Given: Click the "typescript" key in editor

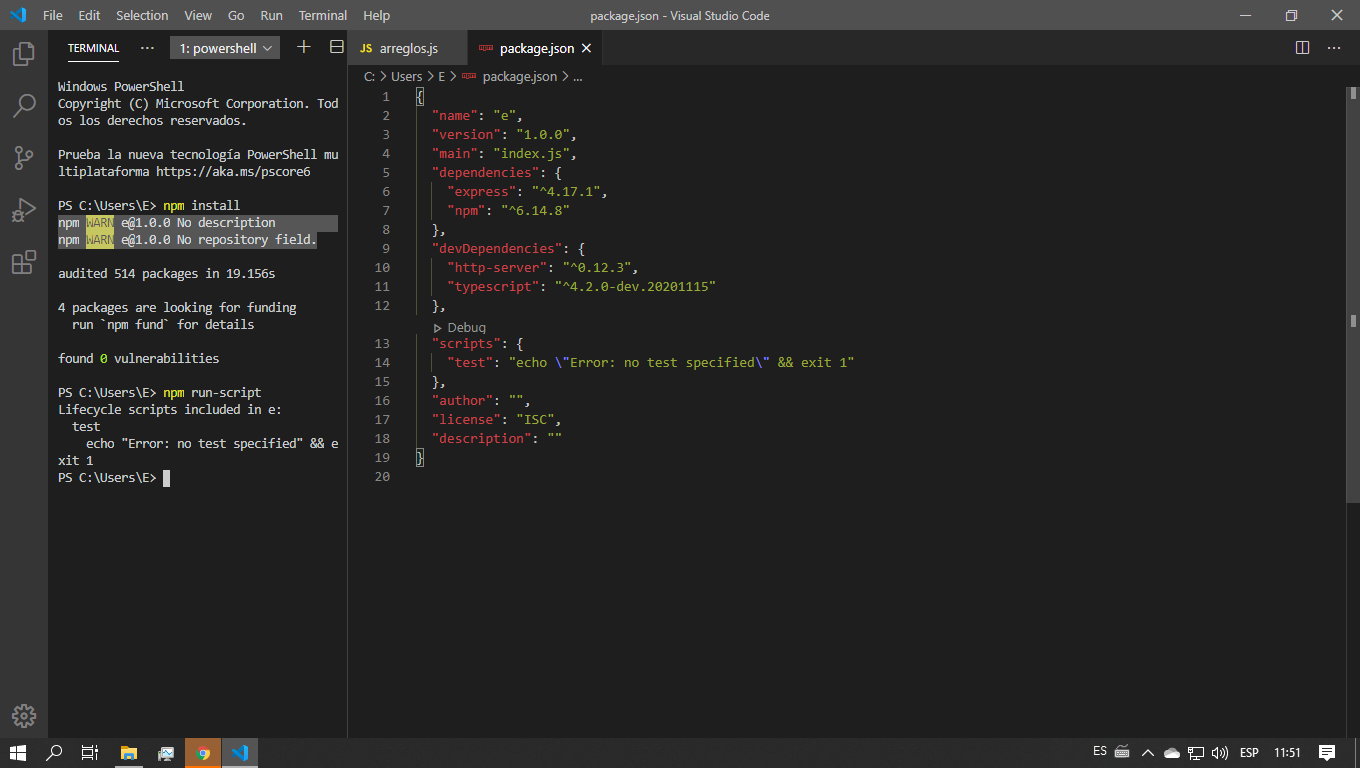Looking at the screenshot, I should 493,286.
